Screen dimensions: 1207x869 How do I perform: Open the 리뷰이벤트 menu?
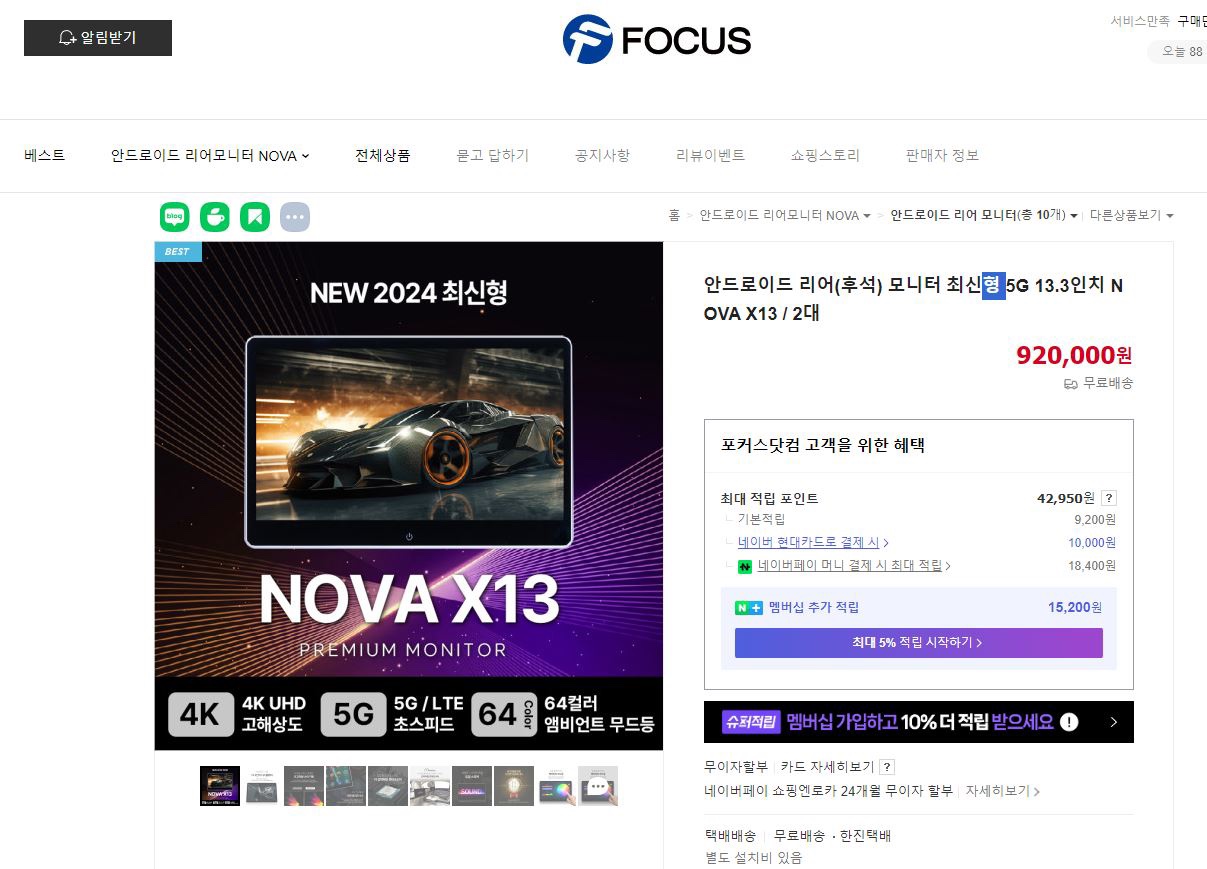(711, 156)
